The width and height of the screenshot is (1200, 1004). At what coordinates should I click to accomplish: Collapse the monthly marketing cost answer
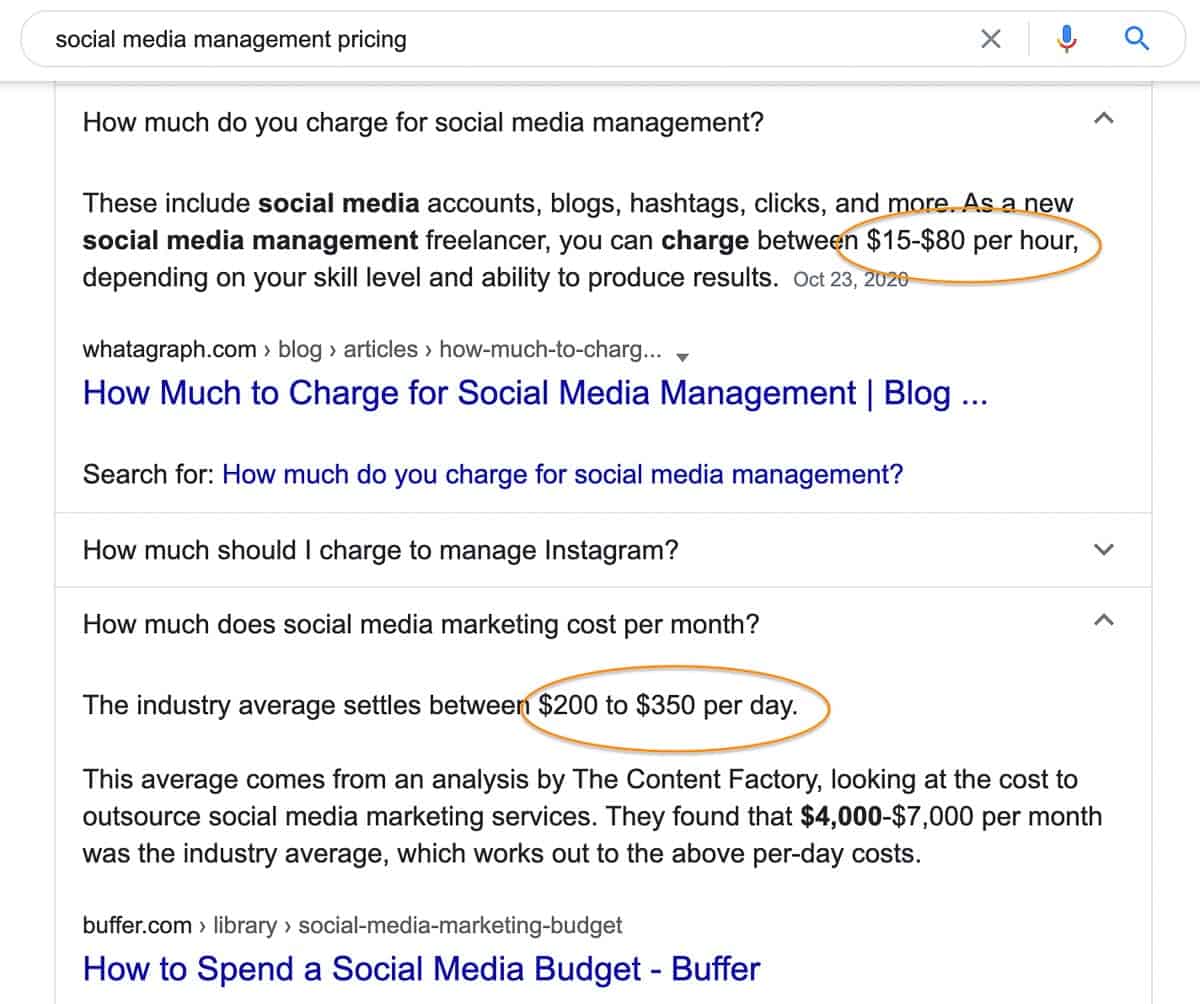(x=1104, y=619)
